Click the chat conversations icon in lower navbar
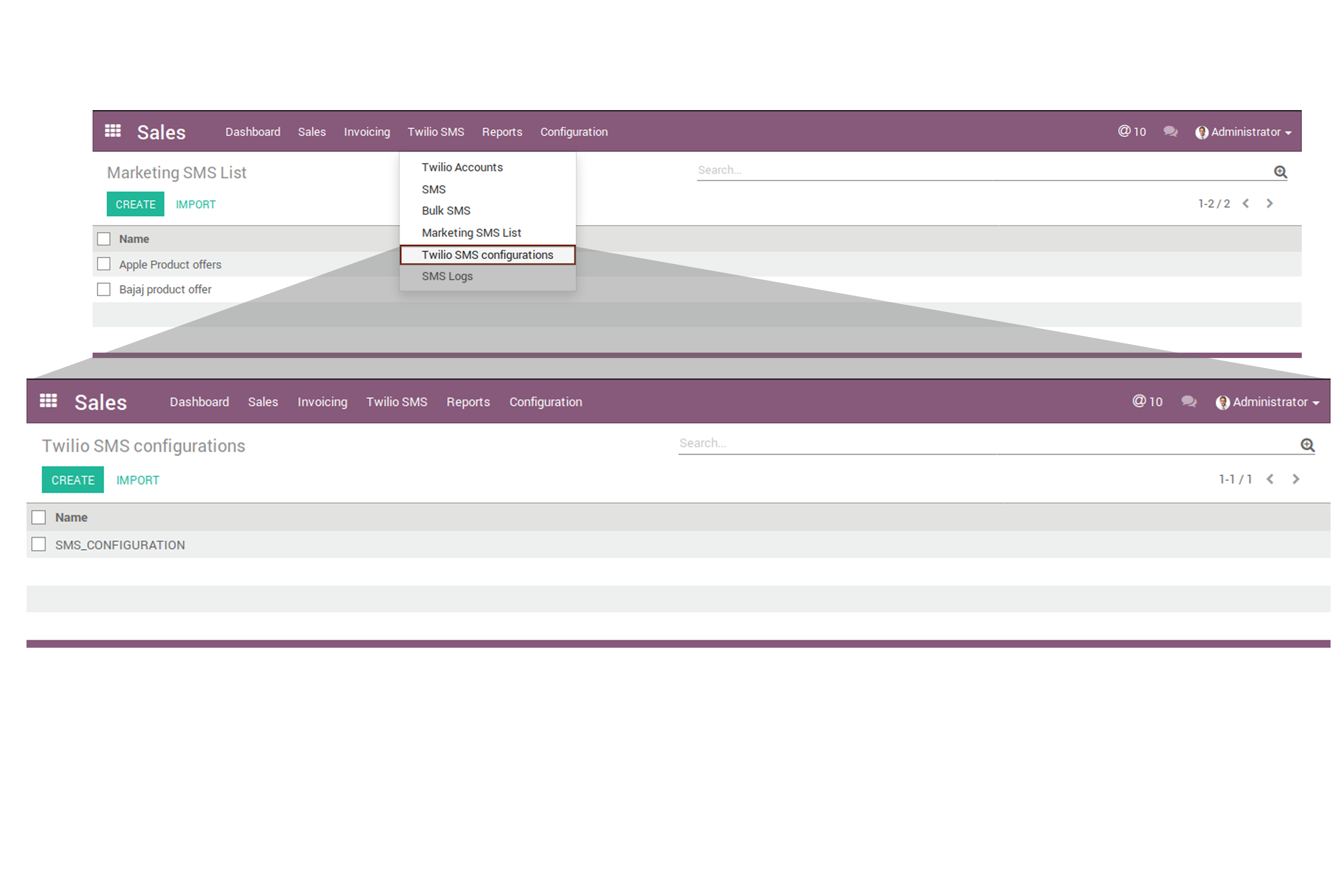The image size is (1344, 896). pyautogui.click(x=1189, y=401)
